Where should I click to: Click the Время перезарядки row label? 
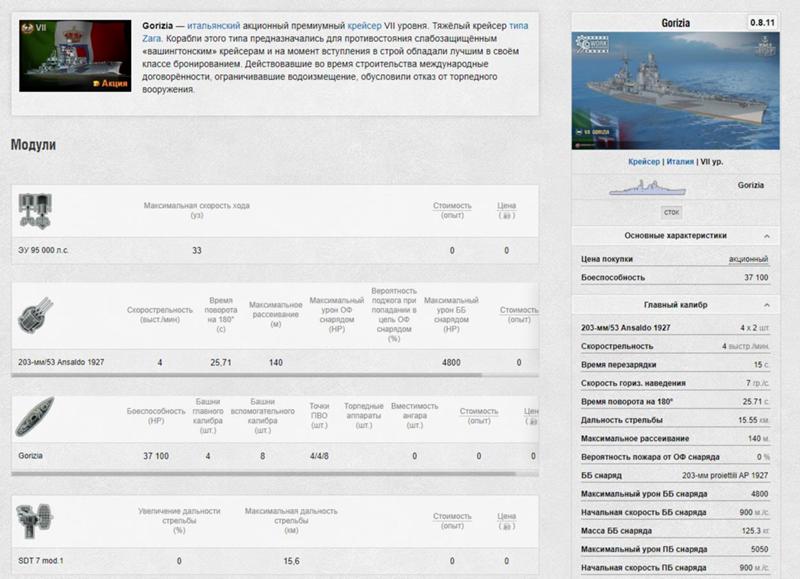click(x=618, y=365)
